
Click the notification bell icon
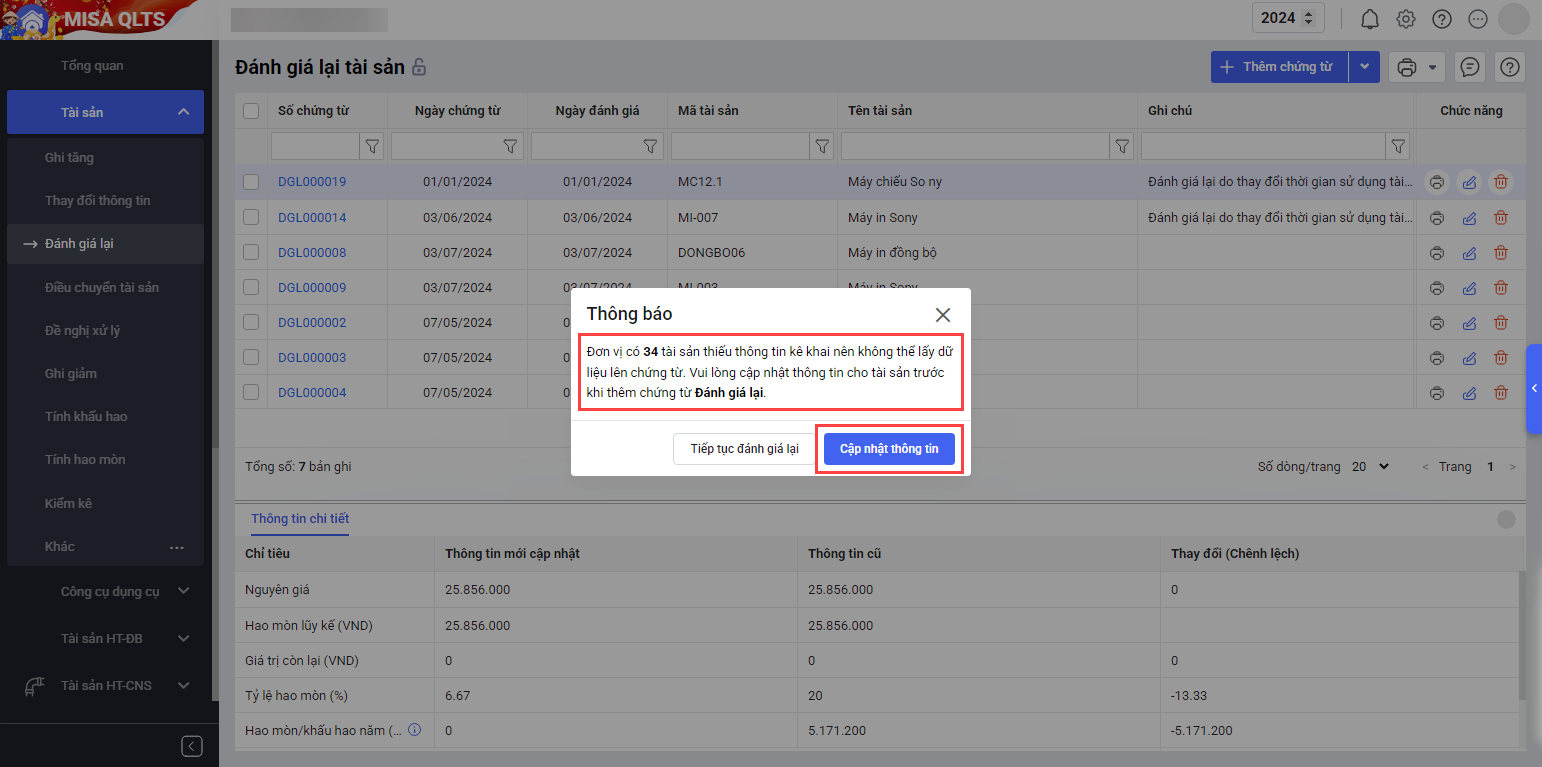(1370, 19)
